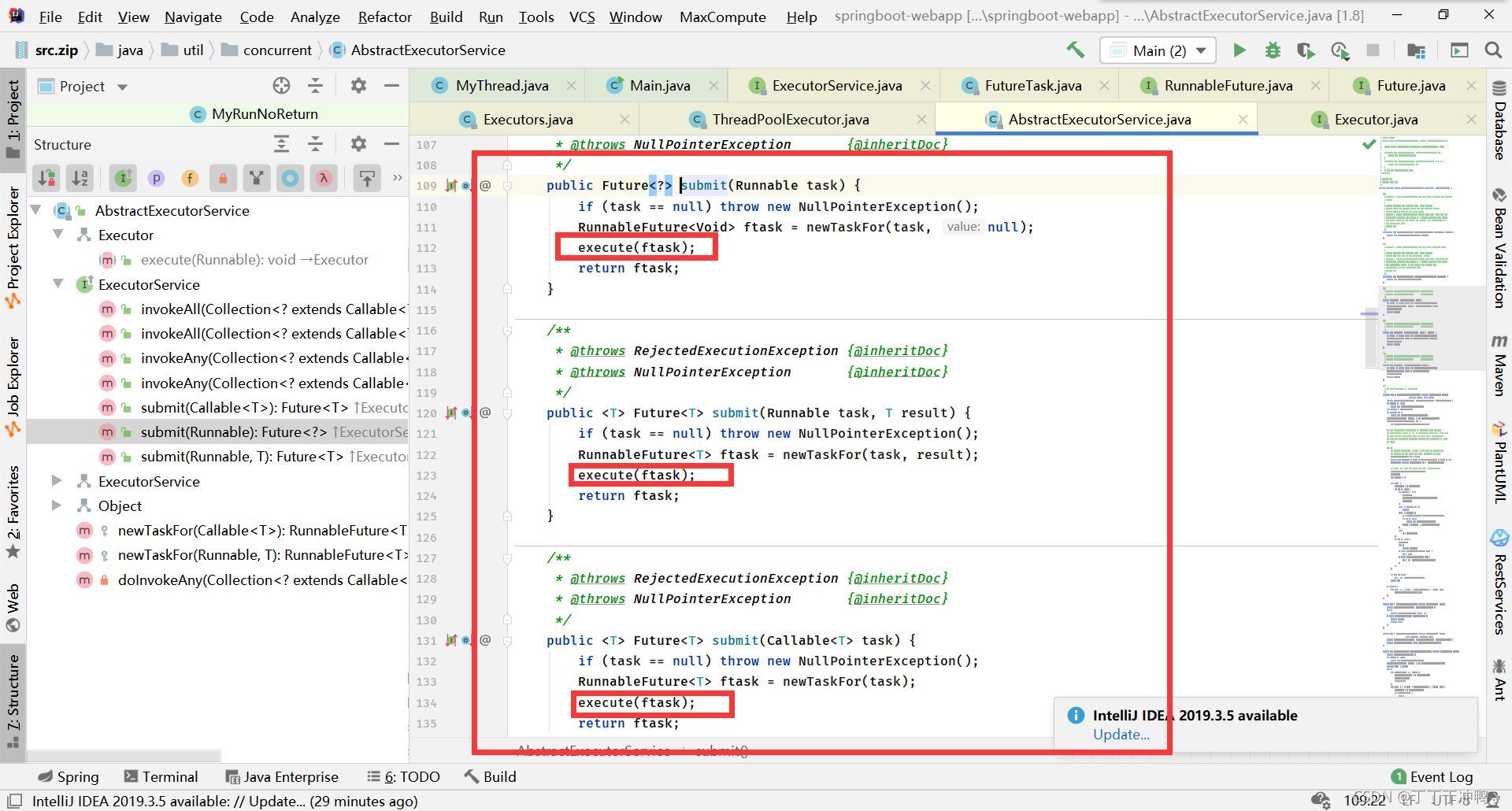Screen dimensions: 1512x811
Task: Expand the Object node in Structure tree
Action: tap(57, 505)
